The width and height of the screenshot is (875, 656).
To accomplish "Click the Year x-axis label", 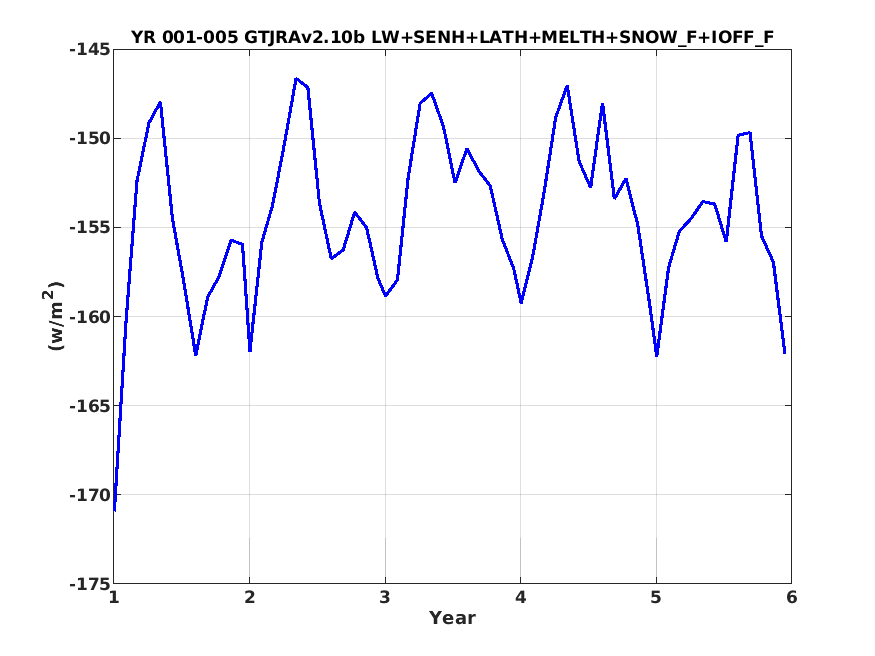I will (x=452, y=618).
